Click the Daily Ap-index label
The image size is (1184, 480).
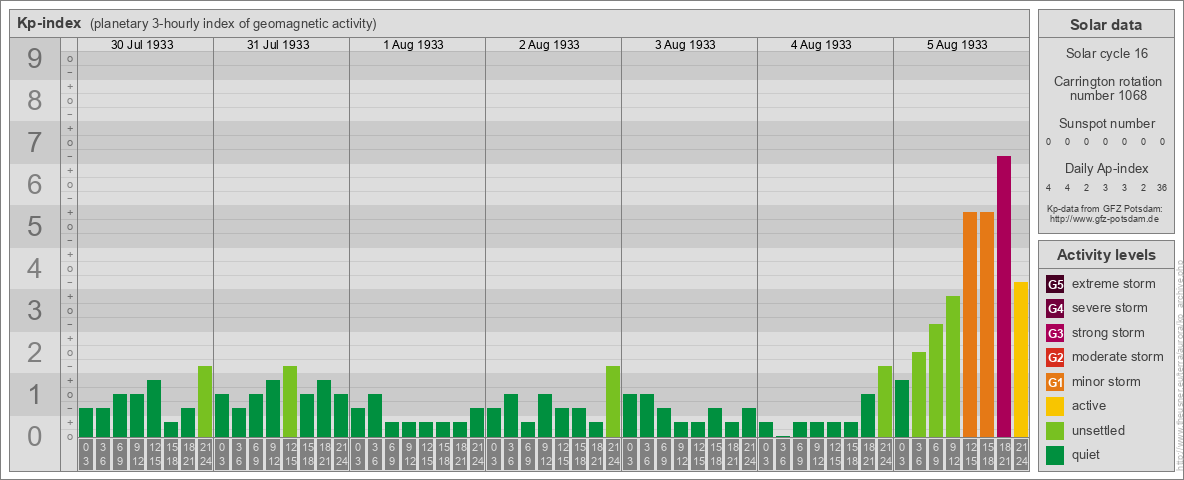click(x=1105, y=168)
